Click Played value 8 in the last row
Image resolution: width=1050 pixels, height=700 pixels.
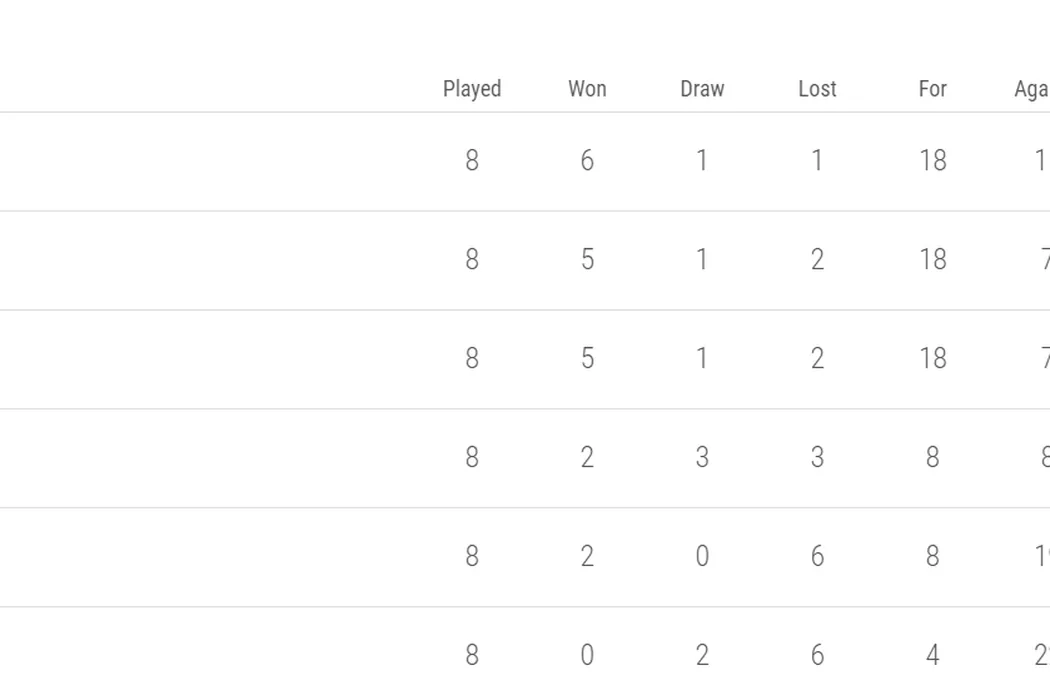click(x=472, y=656)
